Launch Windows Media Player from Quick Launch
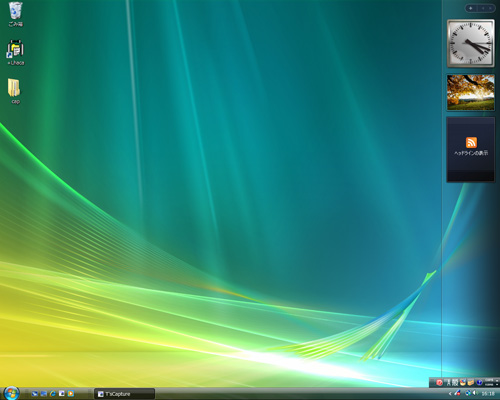The width and height of the screenshot is (500, 400). point(71,394)
